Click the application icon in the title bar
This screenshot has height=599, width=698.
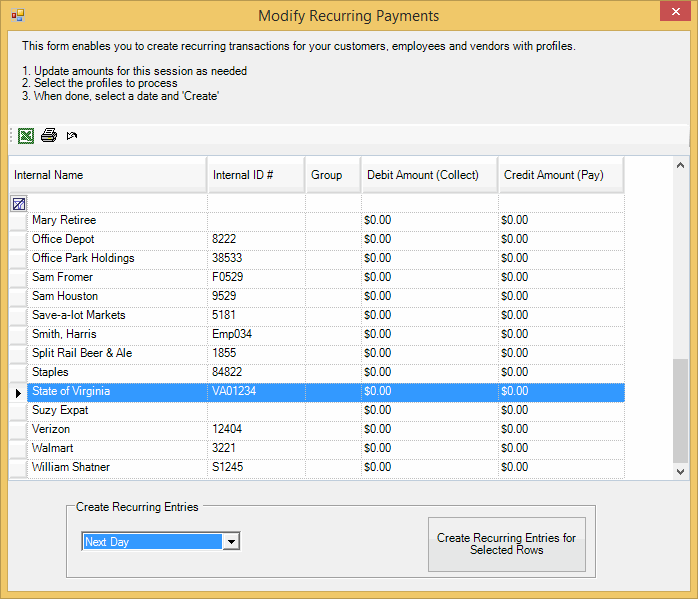17,16
